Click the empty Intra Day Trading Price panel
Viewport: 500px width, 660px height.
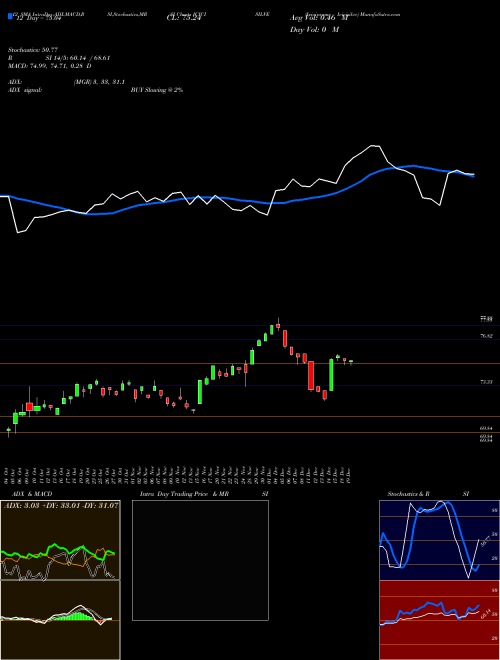click(200, 560)
